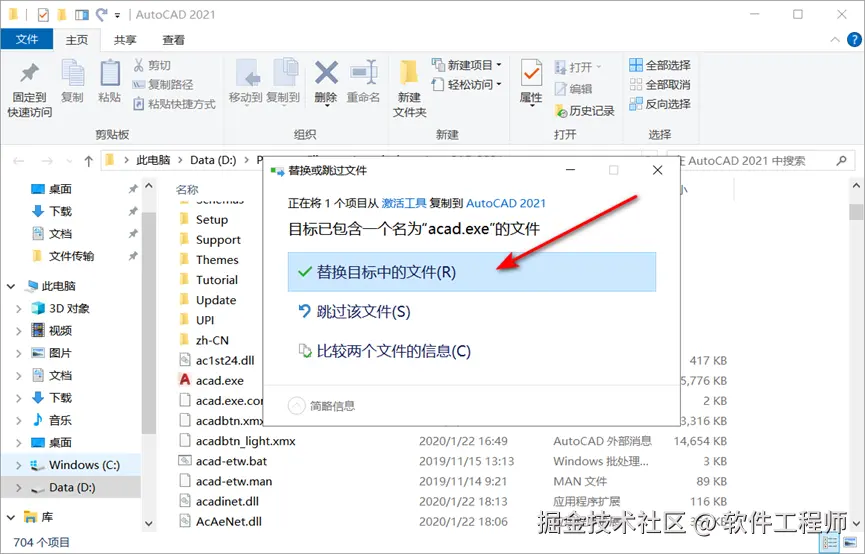Screen dimensions: 865x554
Task: Click the 激活工具 source folder link
Action: pos(403,203)
